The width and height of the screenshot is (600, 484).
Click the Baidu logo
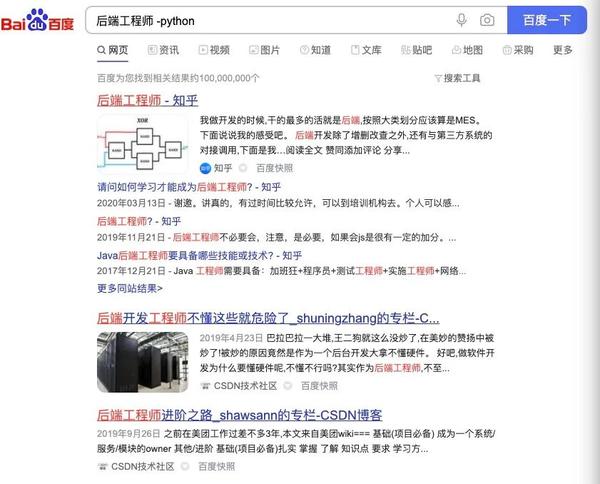click(37, 20)
